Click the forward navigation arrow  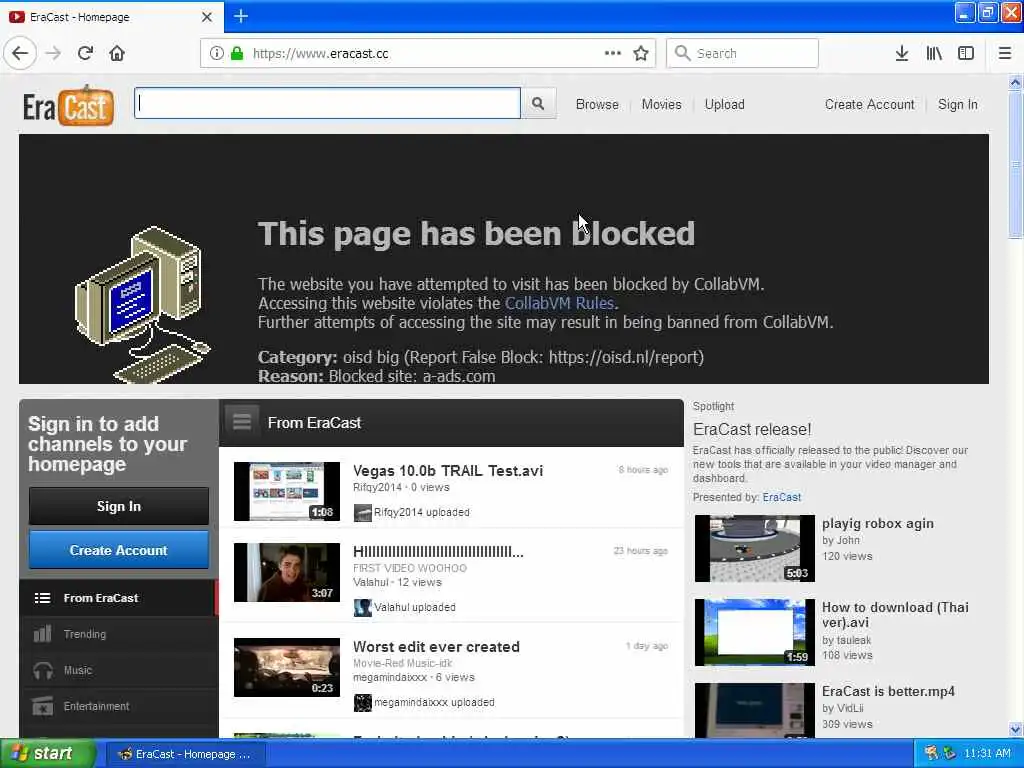tap(54, 53)
